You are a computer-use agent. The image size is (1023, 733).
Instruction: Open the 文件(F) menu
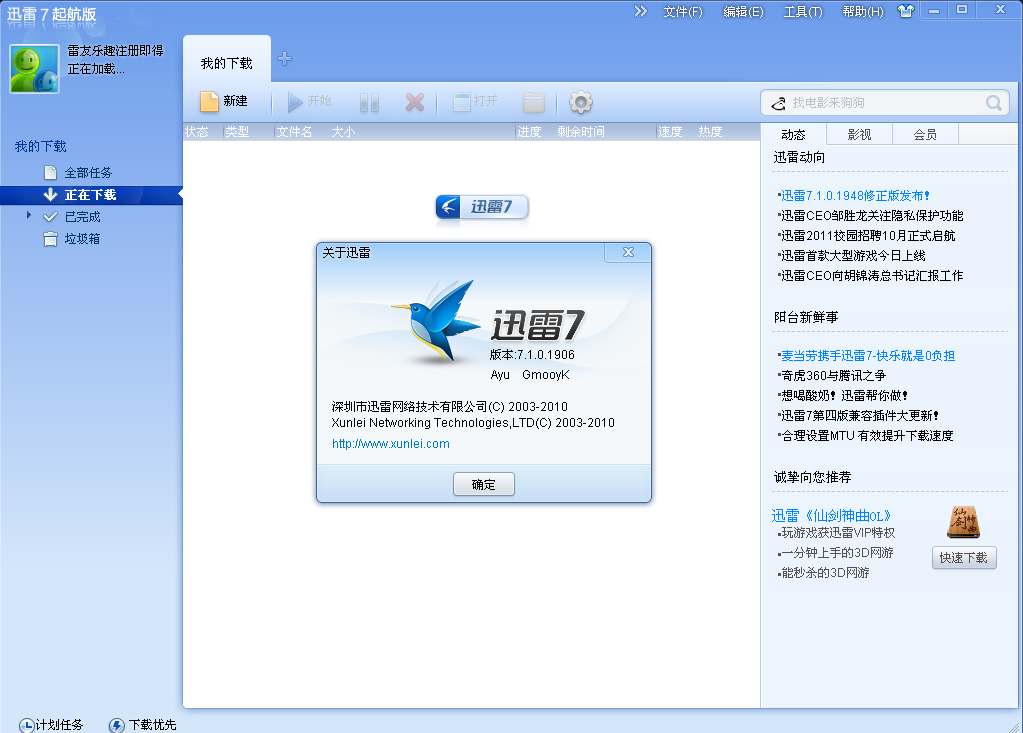pos(682,12)
